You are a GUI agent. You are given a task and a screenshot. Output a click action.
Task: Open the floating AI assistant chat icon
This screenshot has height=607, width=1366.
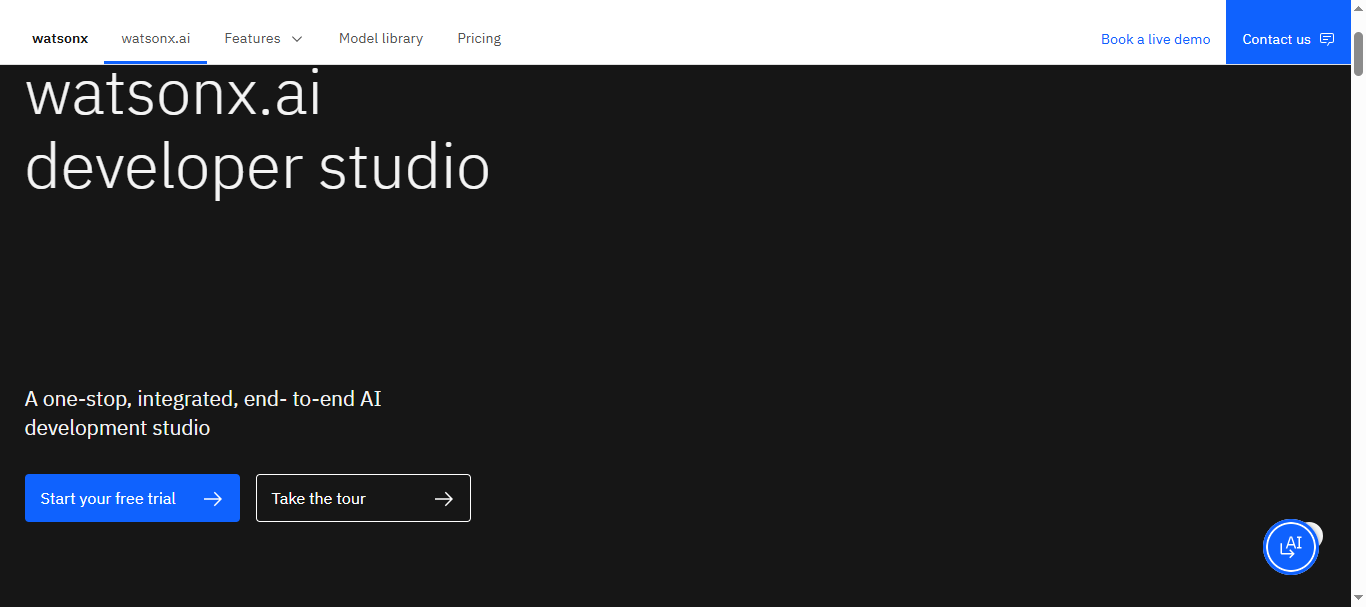[1290, 547]
